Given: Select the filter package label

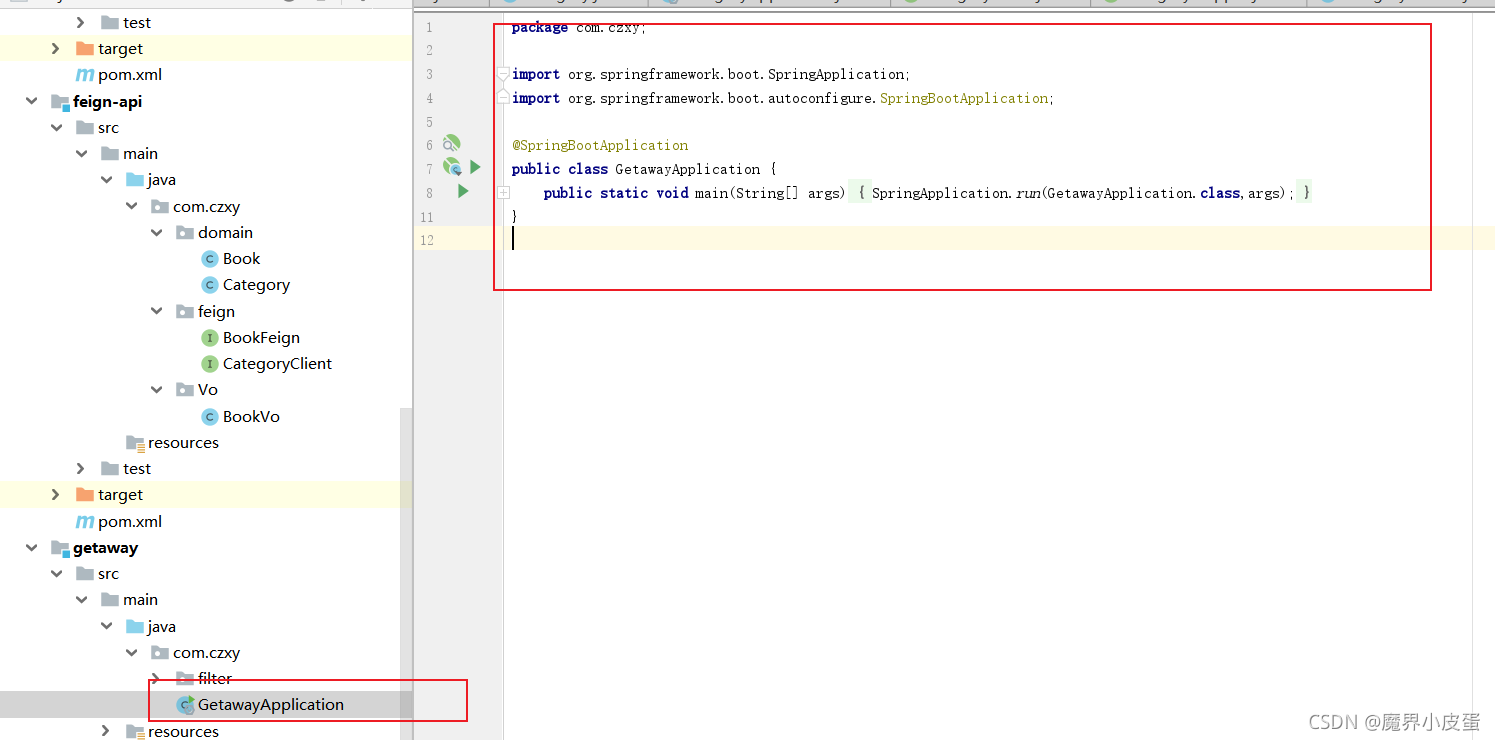Looking at the screenshot, I should pos(215,679).
